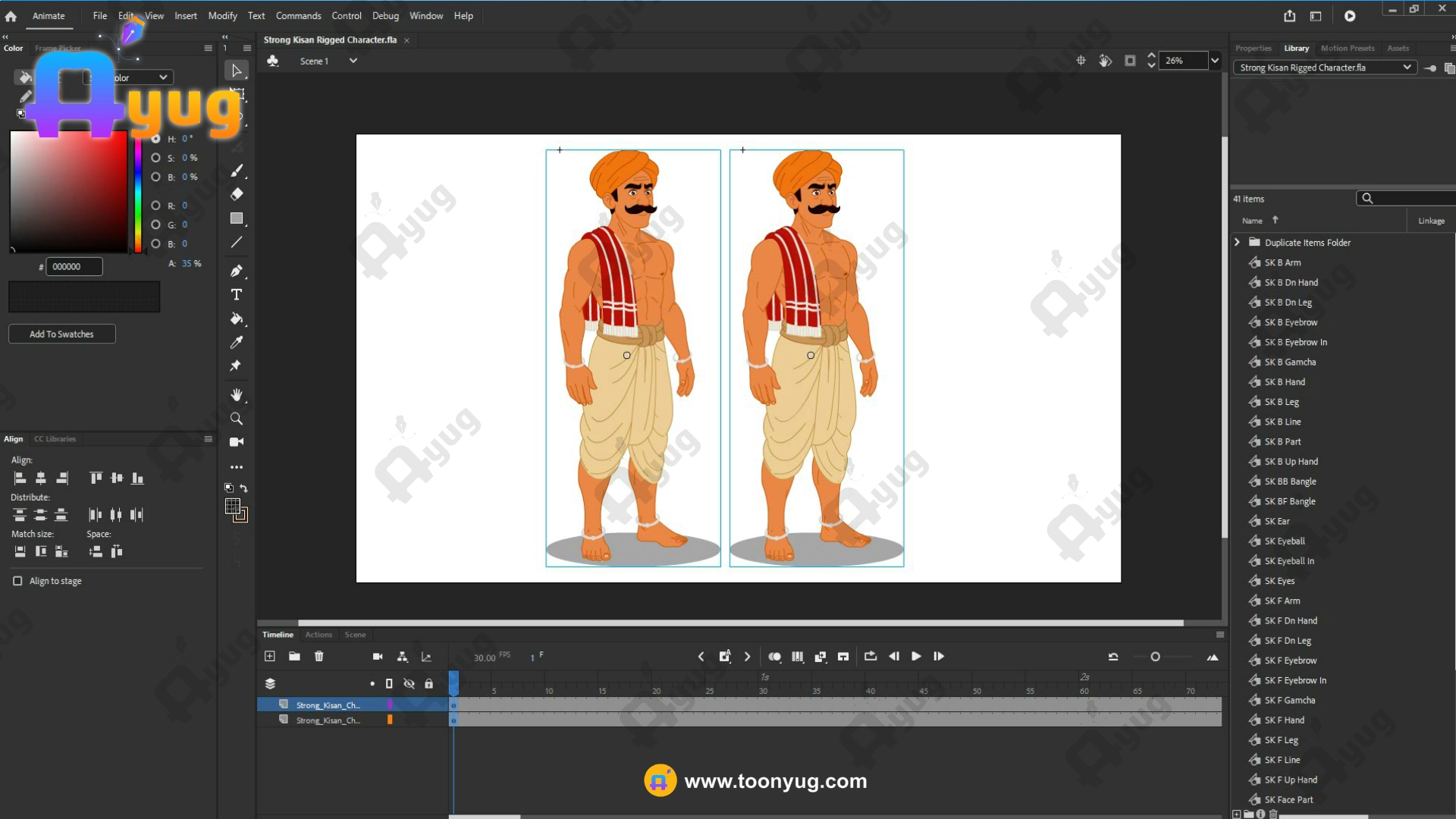
Task: Select the Pen tool
Action: point(237,271)
